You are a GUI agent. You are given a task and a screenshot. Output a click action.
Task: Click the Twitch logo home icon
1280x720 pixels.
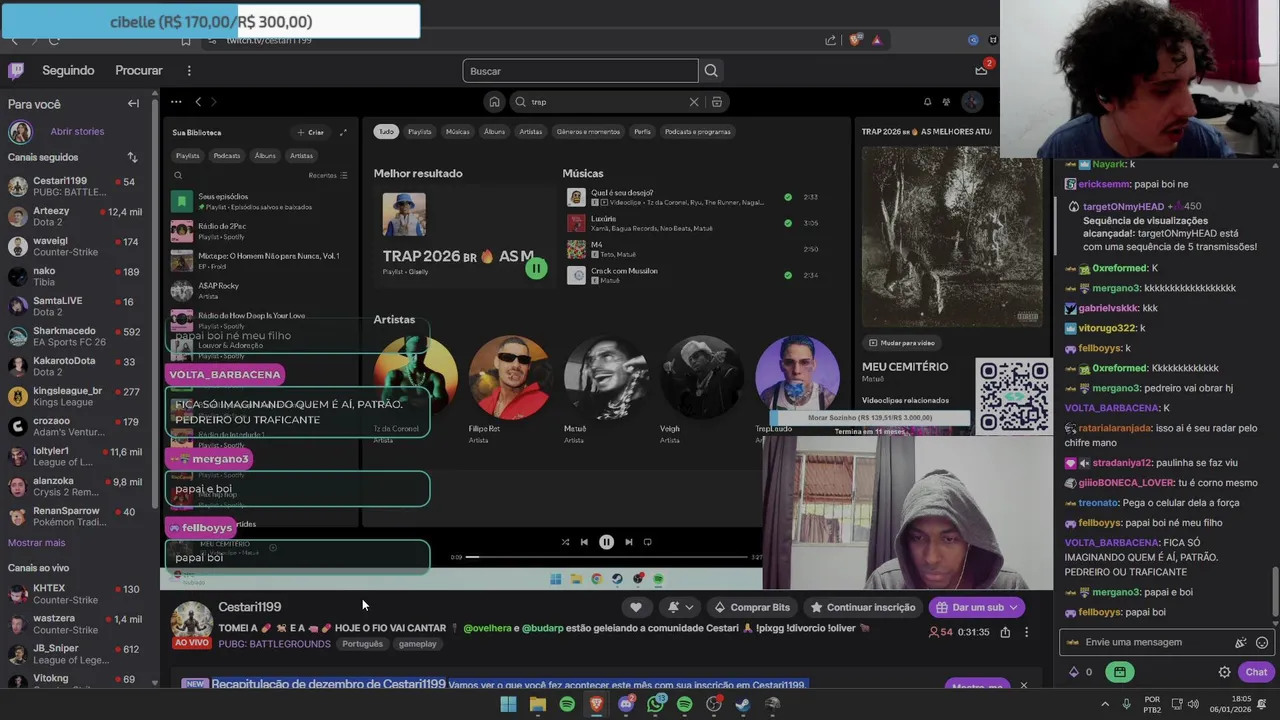[16, 70]
